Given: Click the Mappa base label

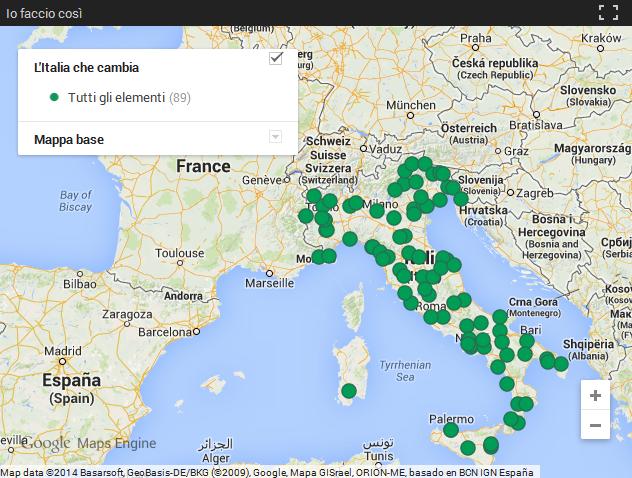Looking at the screenshot, I should pyautogui.click(x=69, y=139).
